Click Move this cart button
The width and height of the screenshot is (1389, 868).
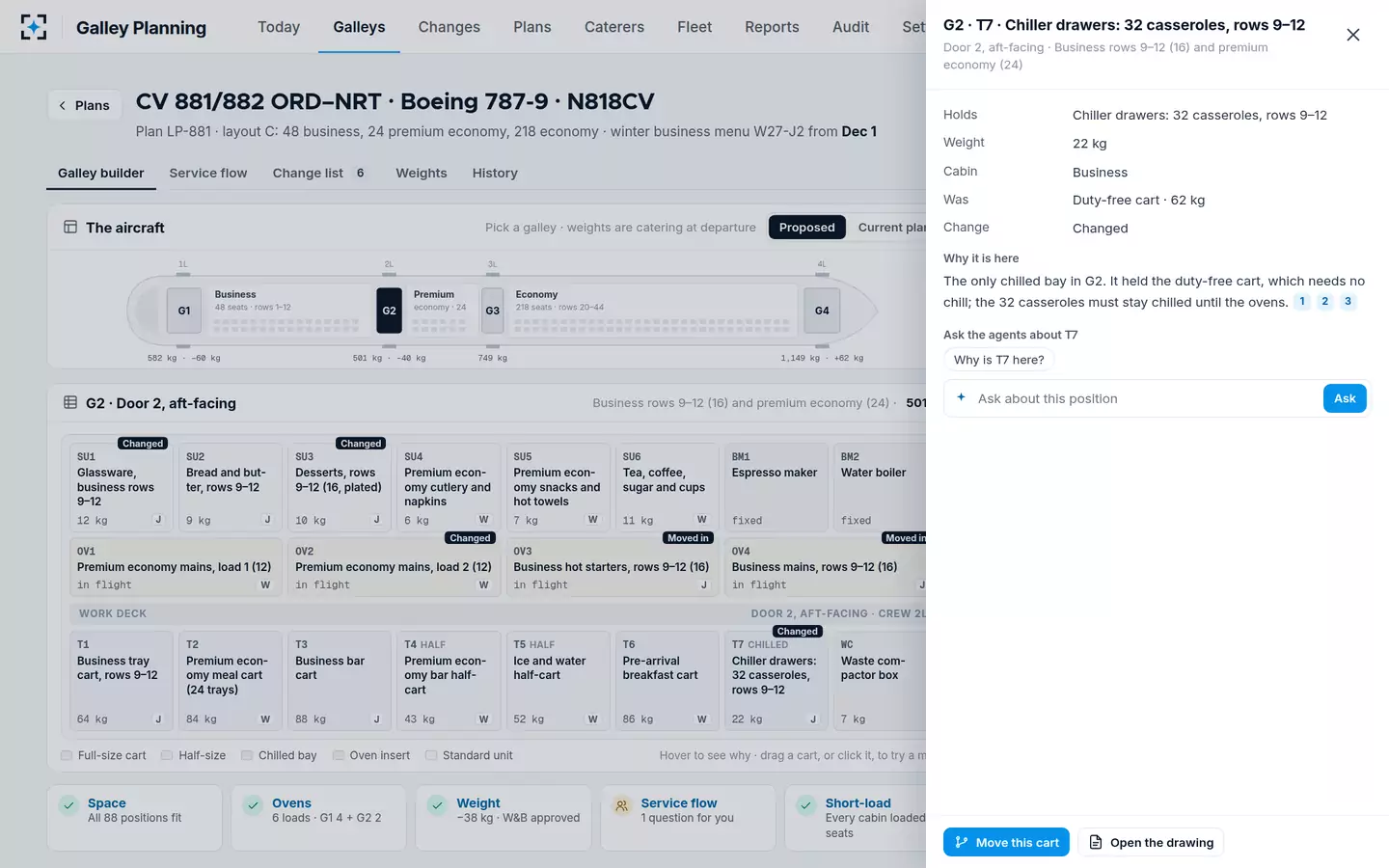[x=1006, y=842]
